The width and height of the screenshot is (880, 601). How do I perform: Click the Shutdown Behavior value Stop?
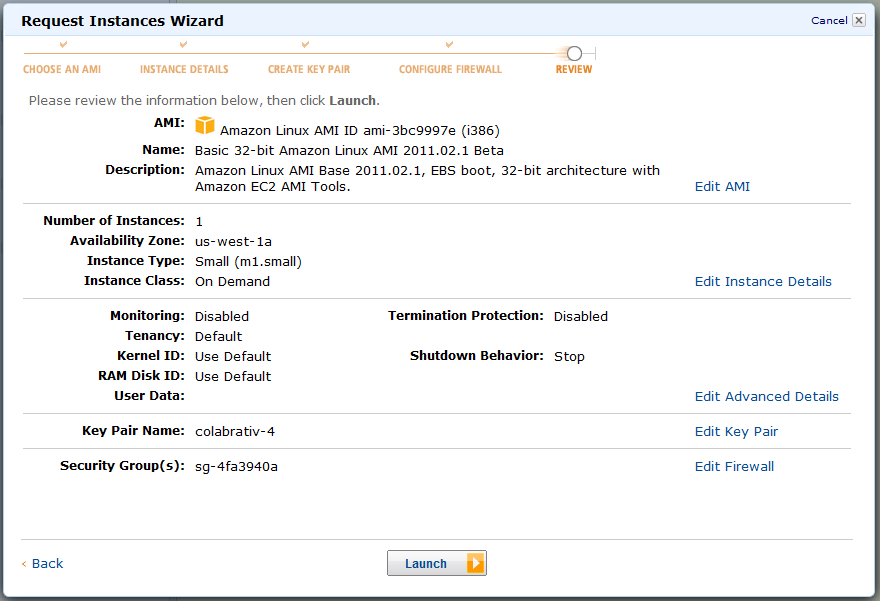pos(569,356)
